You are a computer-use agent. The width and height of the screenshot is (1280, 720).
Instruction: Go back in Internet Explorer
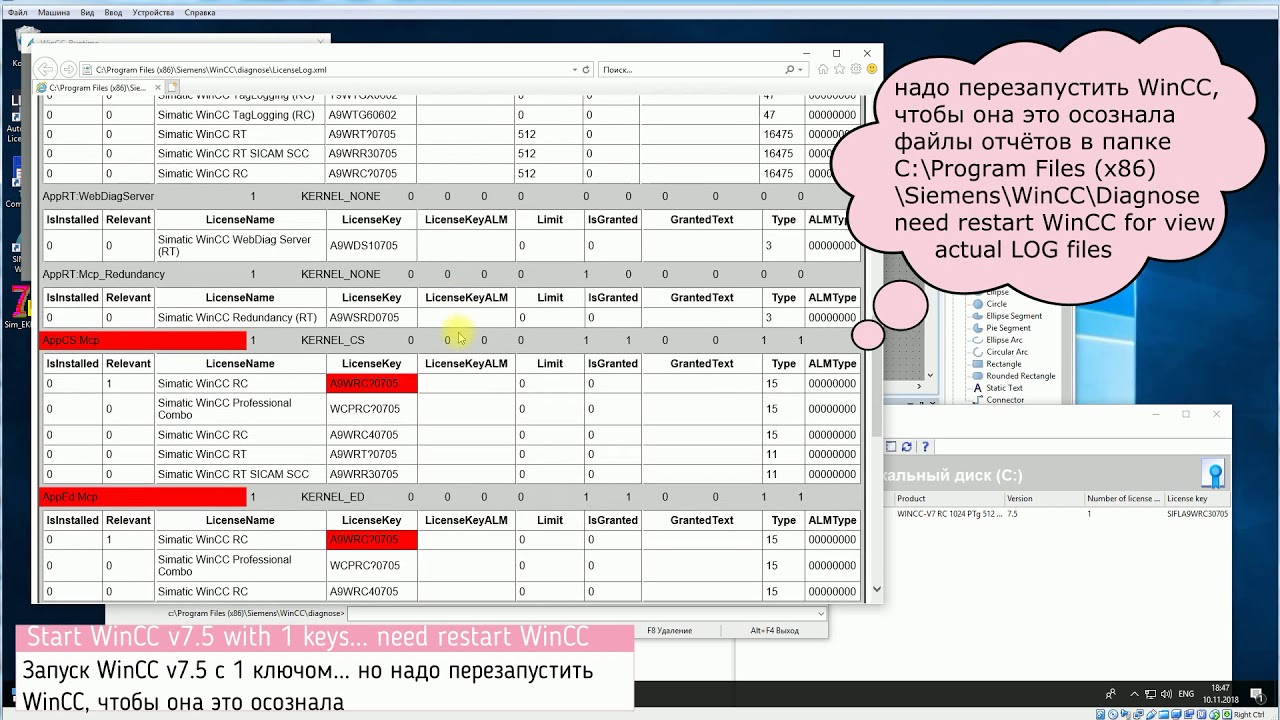46,69
